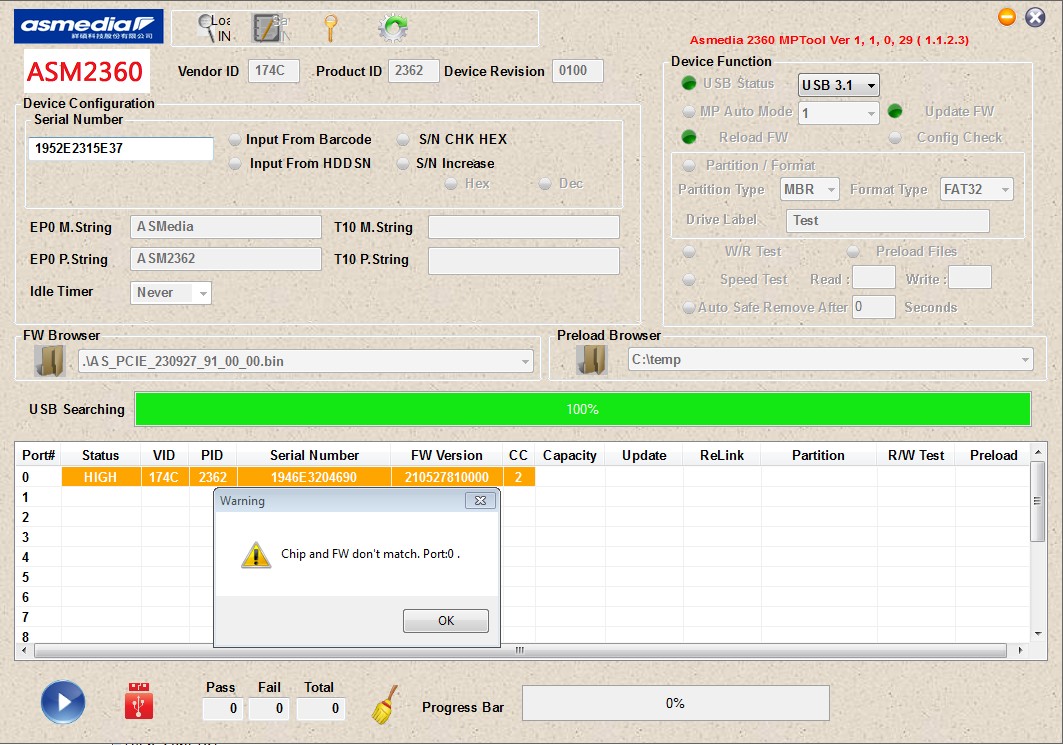Image resolution: width=1063 pixels, height=745 pixels.
Task: Click the T10 M.String field
Action: (523, 227)
